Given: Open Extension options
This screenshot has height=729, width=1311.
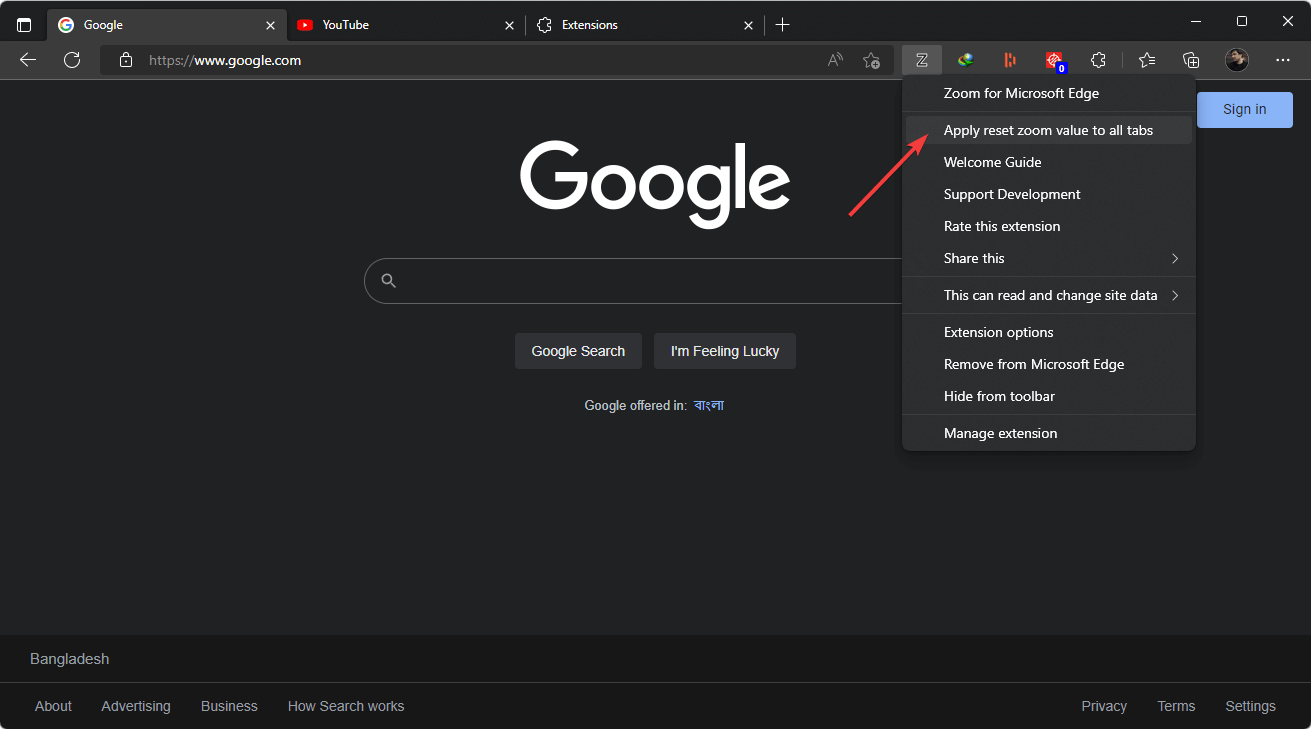Looking at the screenshot, I should coord(1049,332).
